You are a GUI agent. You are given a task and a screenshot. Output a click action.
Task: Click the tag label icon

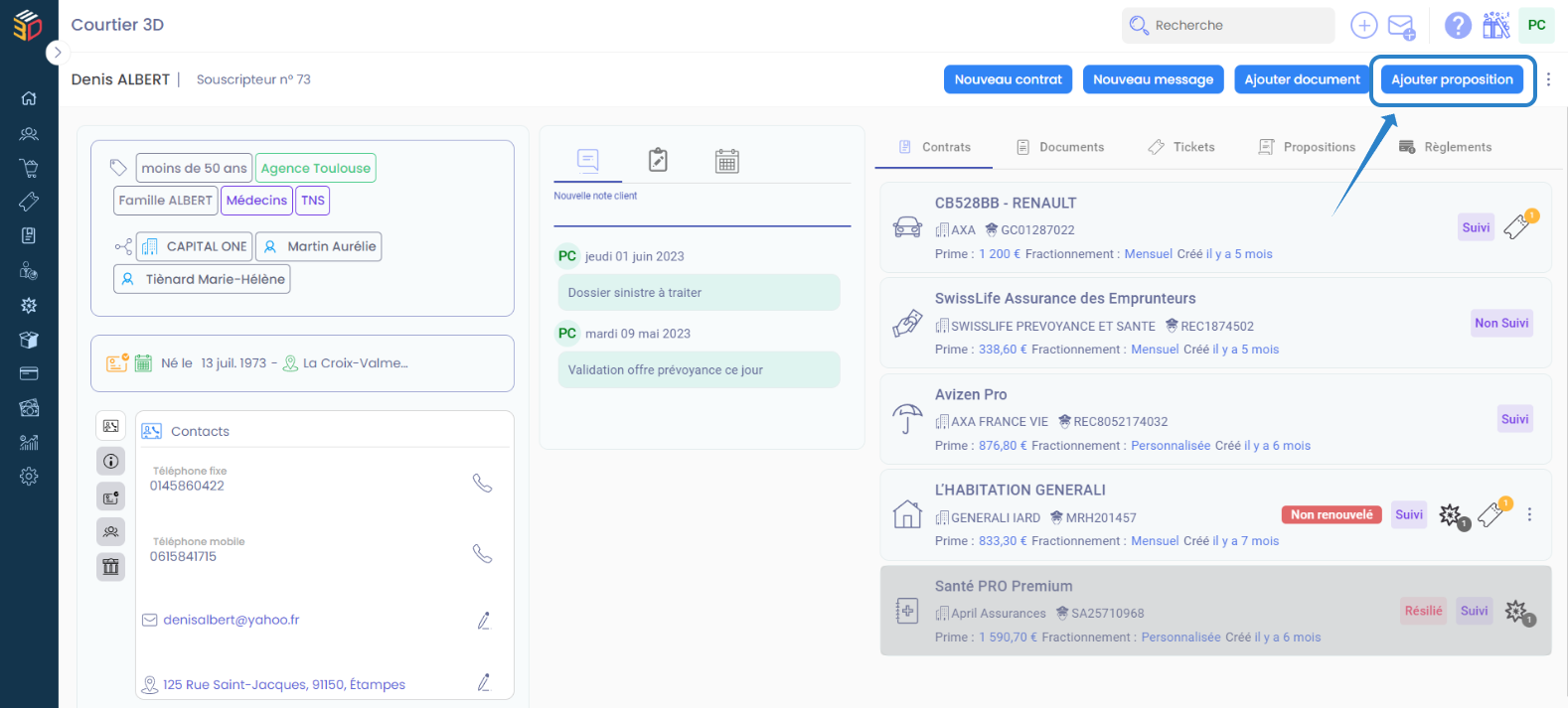point(118,167)
